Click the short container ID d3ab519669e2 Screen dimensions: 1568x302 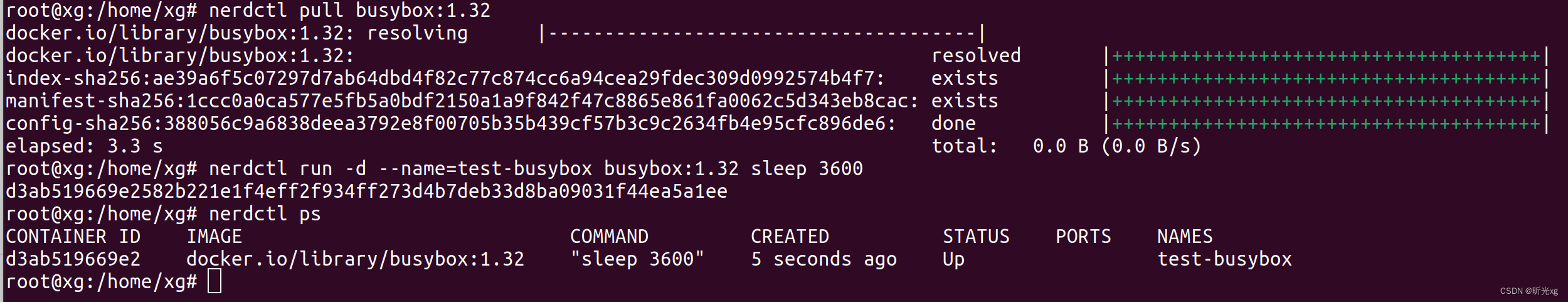[73, 259]
